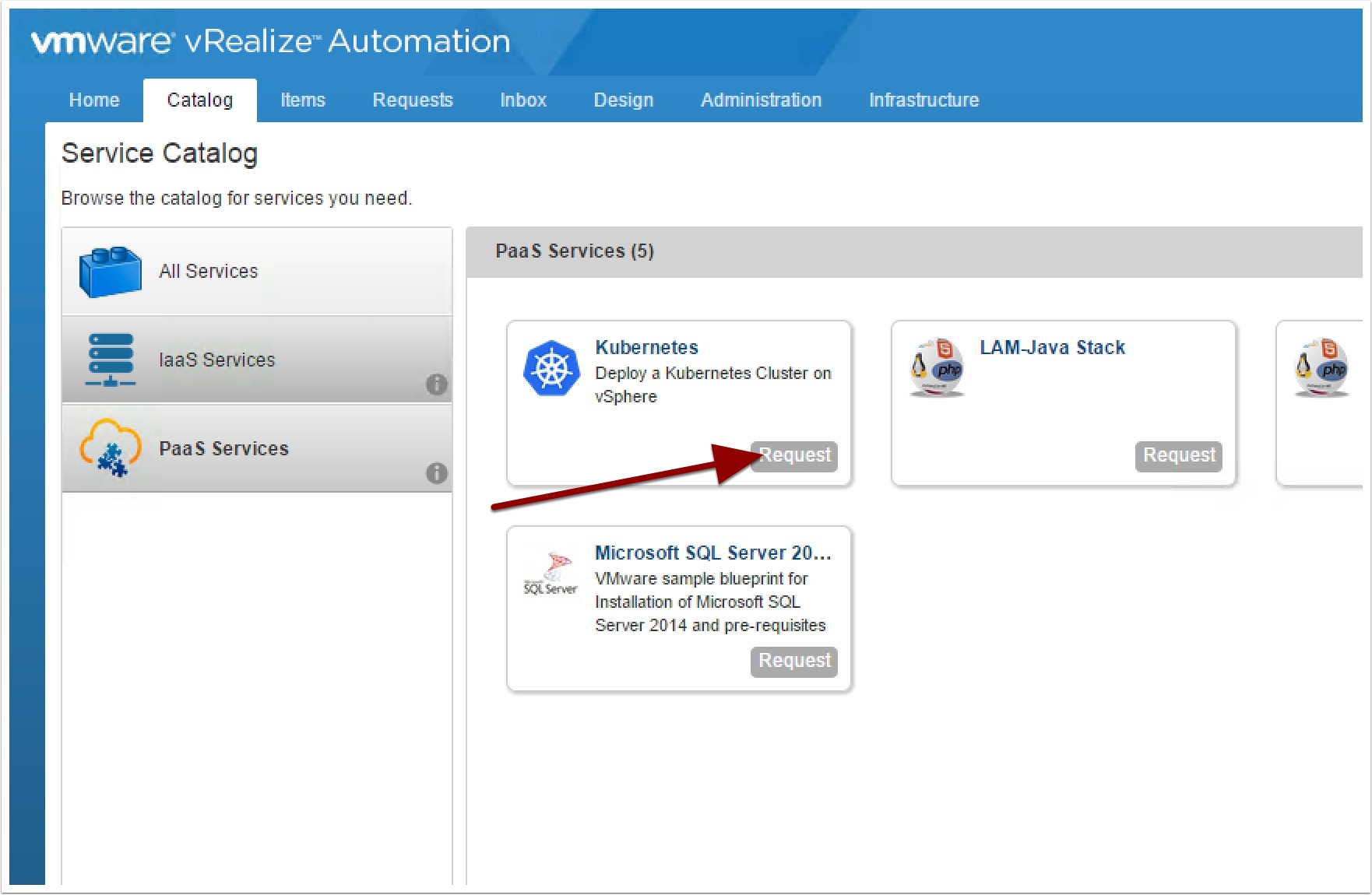Open the Administration tab
Image resolution: width=1372 pixels, height=895 pixels.
(x=762, y=100)
